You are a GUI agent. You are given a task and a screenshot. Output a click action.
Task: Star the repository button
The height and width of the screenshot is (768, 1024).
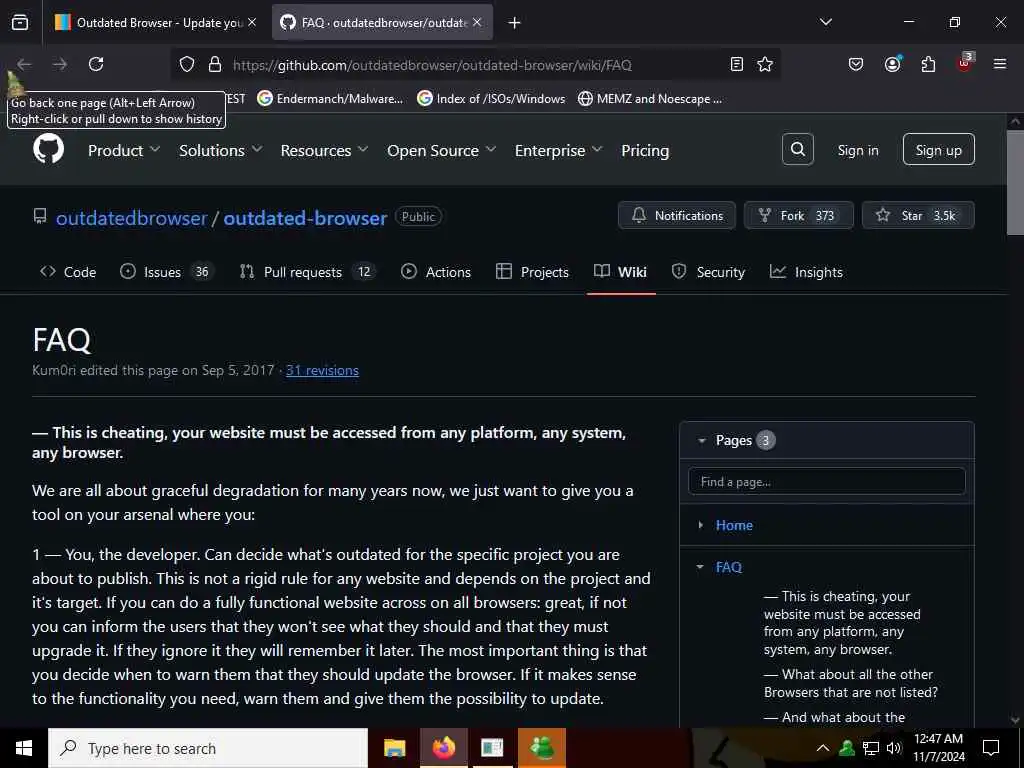pos(918,216)
